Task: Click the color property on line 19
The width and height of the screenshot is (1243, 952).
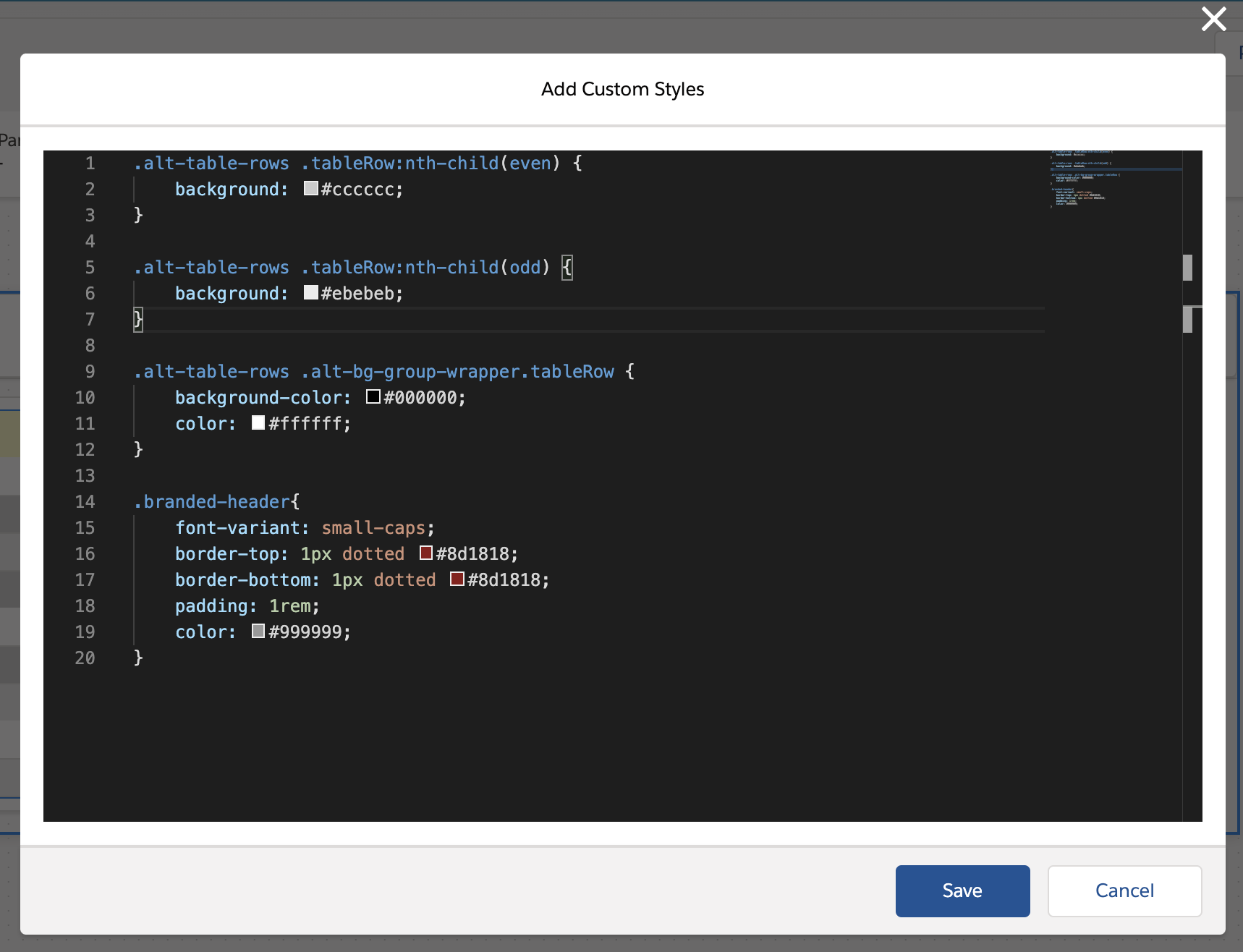Action: (201, 632)
